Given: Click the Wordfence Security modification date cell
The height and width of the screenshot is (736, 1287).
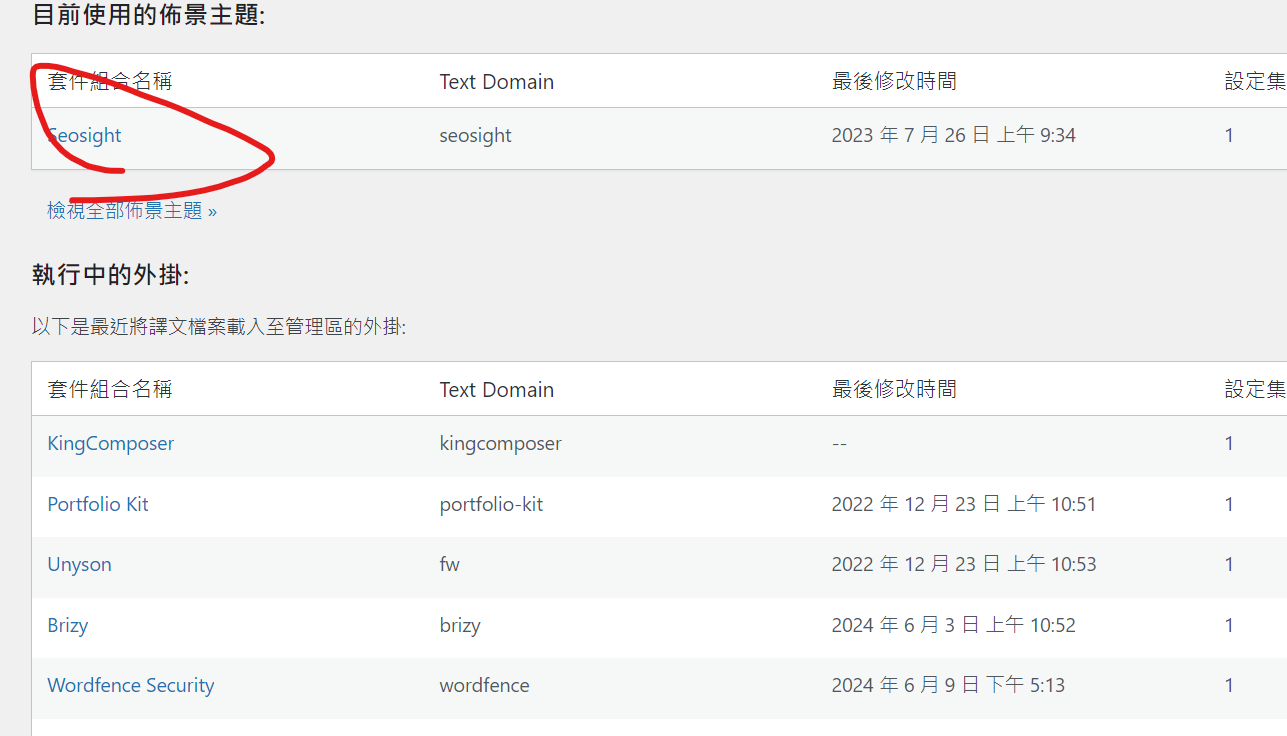Looking at the screenshot, I should click(948, 685).
